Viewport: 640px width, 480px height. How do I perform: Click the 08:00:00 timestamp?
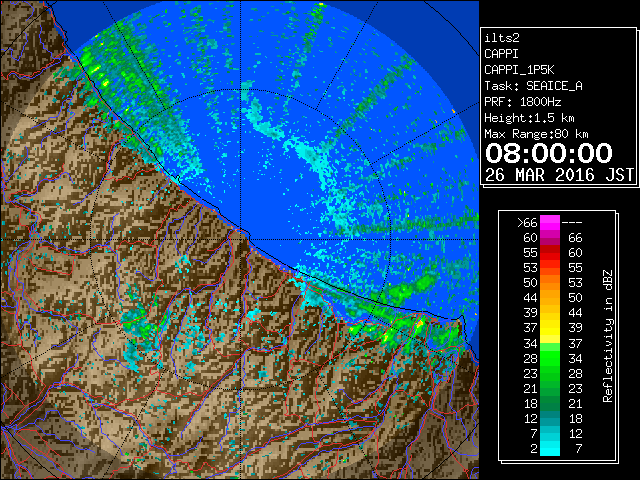pos(549,153)
